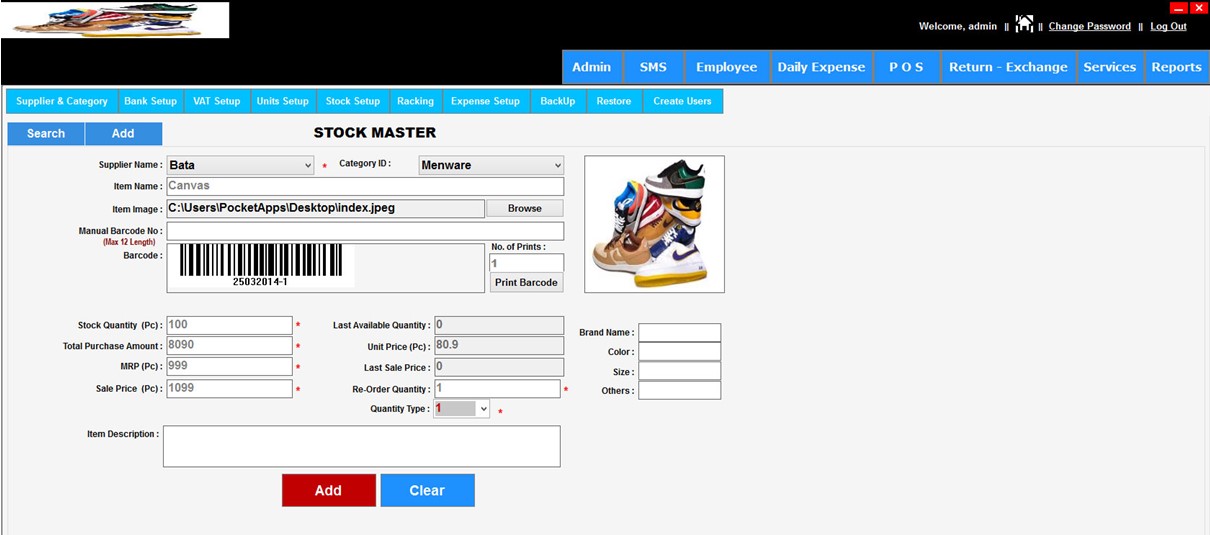Click the Re-Order Quantity field
The image size is (1210, 535).
[497, 389]
